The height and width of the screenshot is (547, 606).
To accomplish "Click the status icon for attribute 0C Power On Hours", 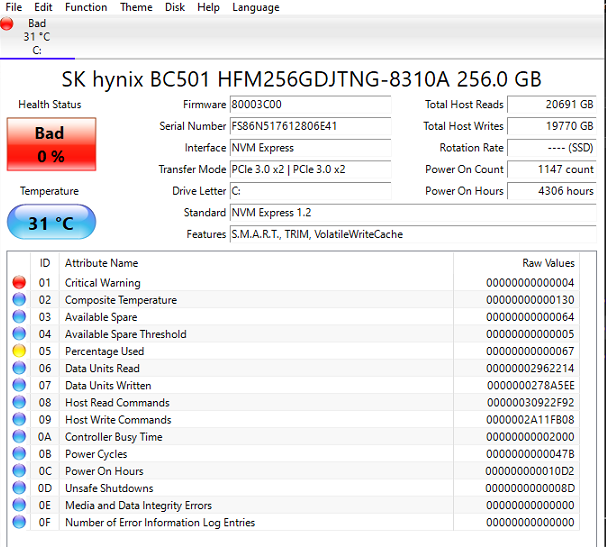I will click(x=19, y=471).
